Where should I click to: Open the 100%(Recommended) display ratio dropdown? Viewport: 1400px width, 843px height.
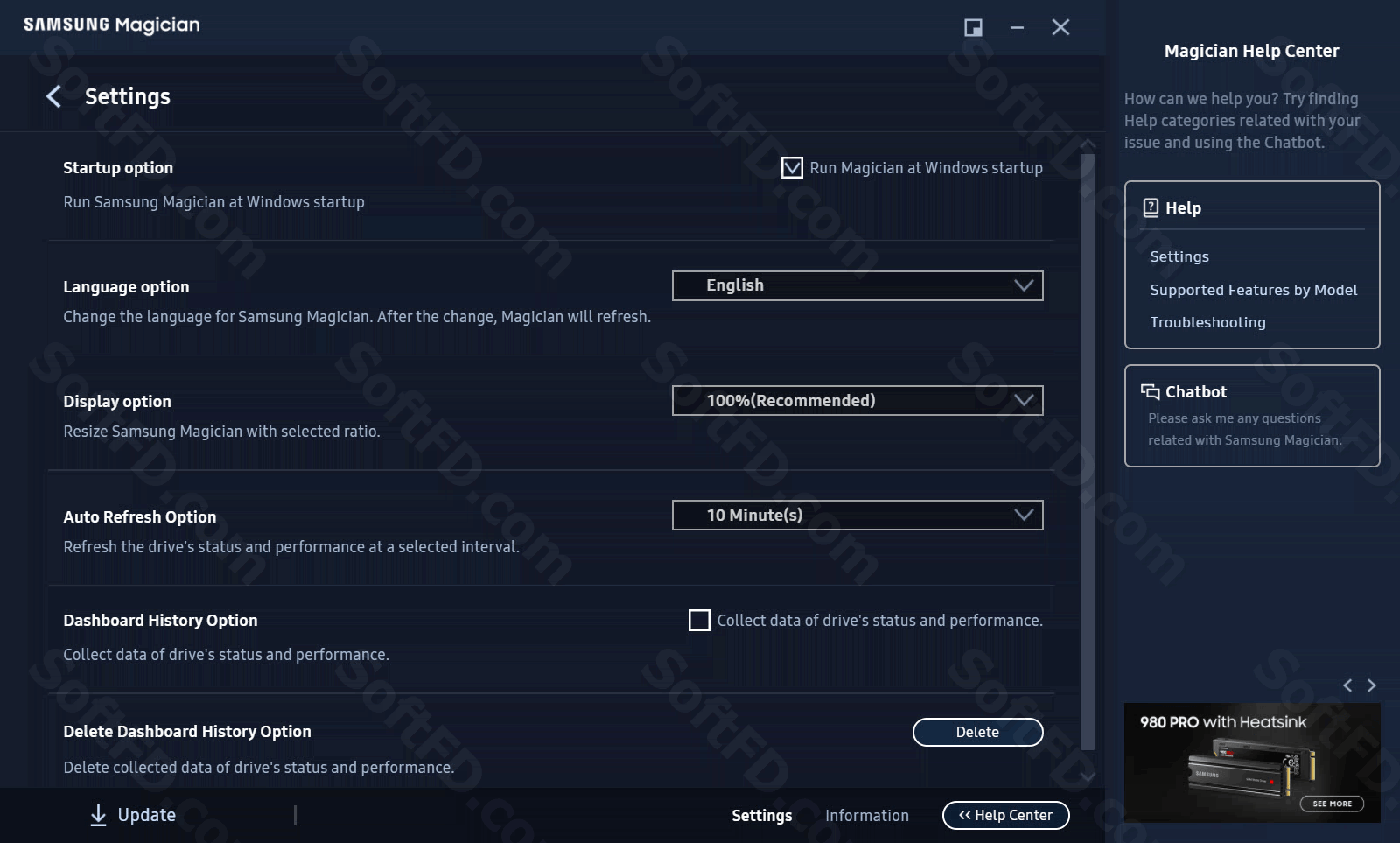(x=857, y=400)
